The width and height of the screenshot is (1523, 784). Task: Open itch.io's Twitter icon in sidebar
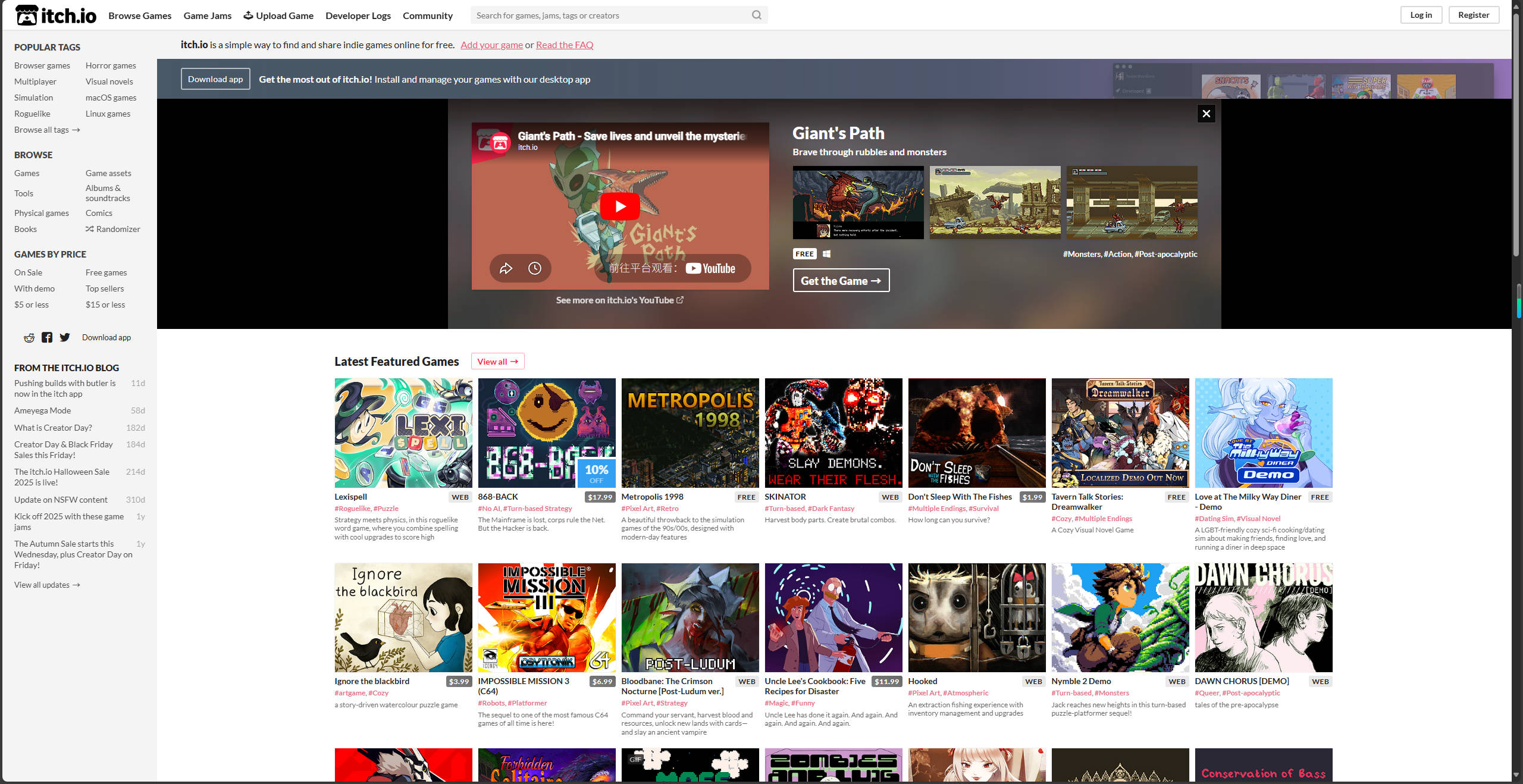tap(65, 338)
